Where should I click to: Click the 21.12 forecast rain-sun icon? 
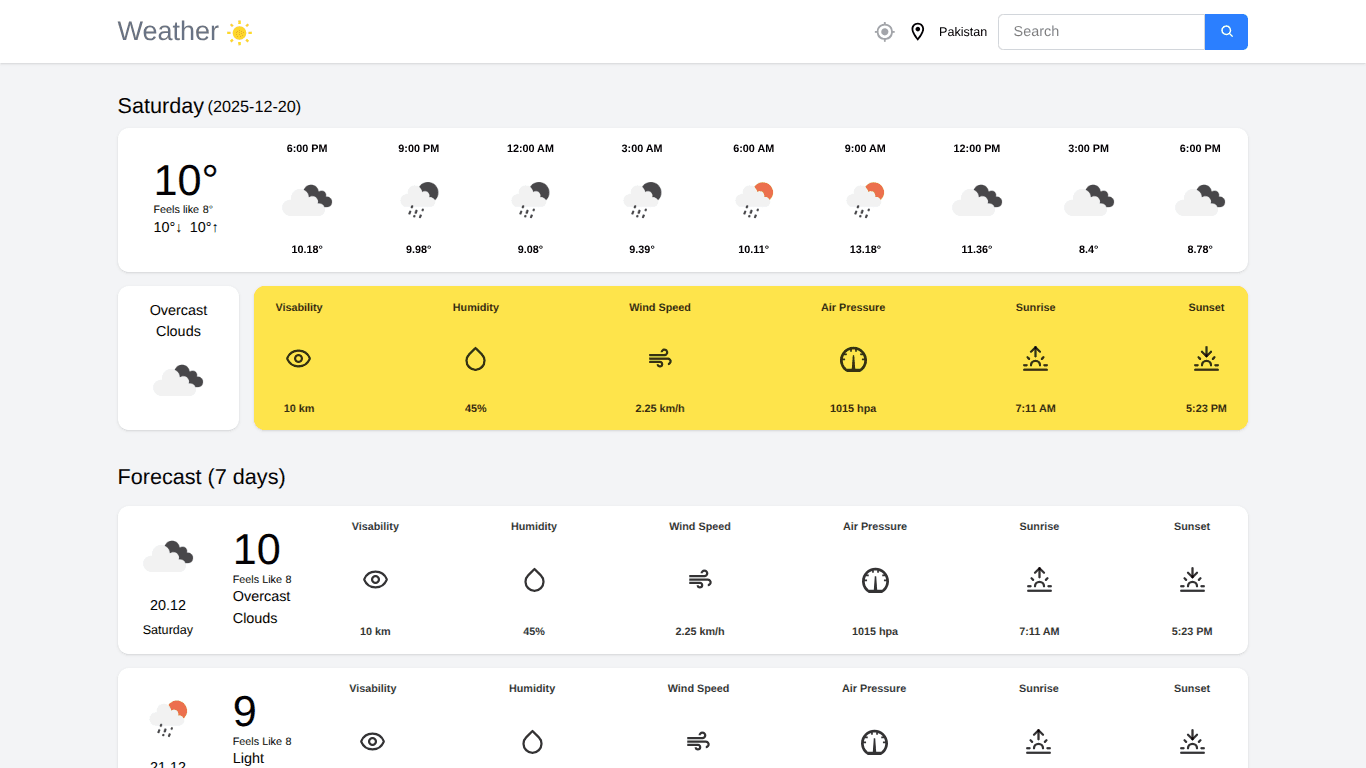pos(168,719)
